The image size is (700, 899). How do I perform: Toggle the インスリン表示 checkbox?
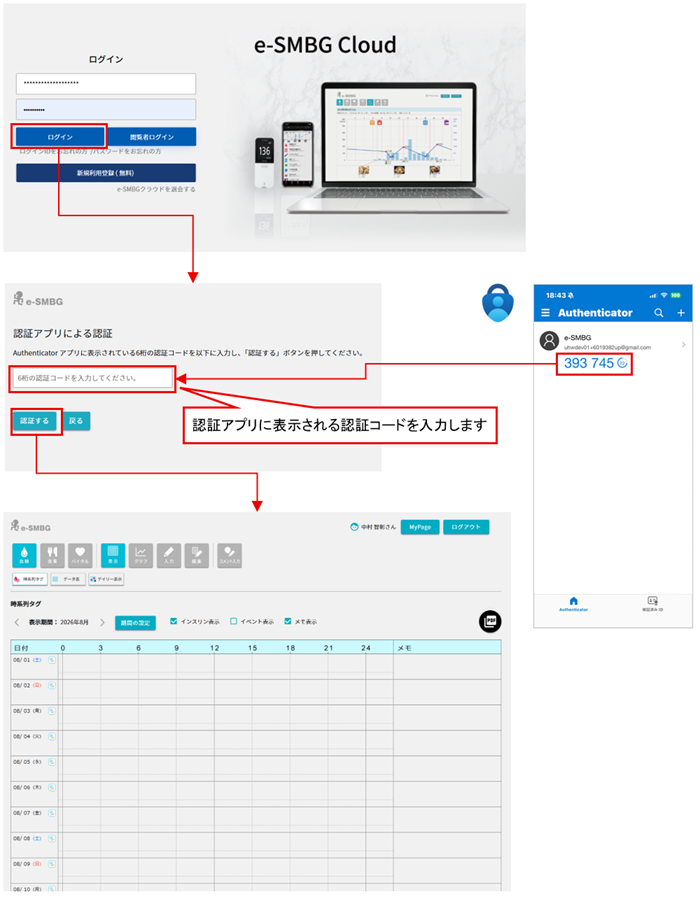[174, 621]
